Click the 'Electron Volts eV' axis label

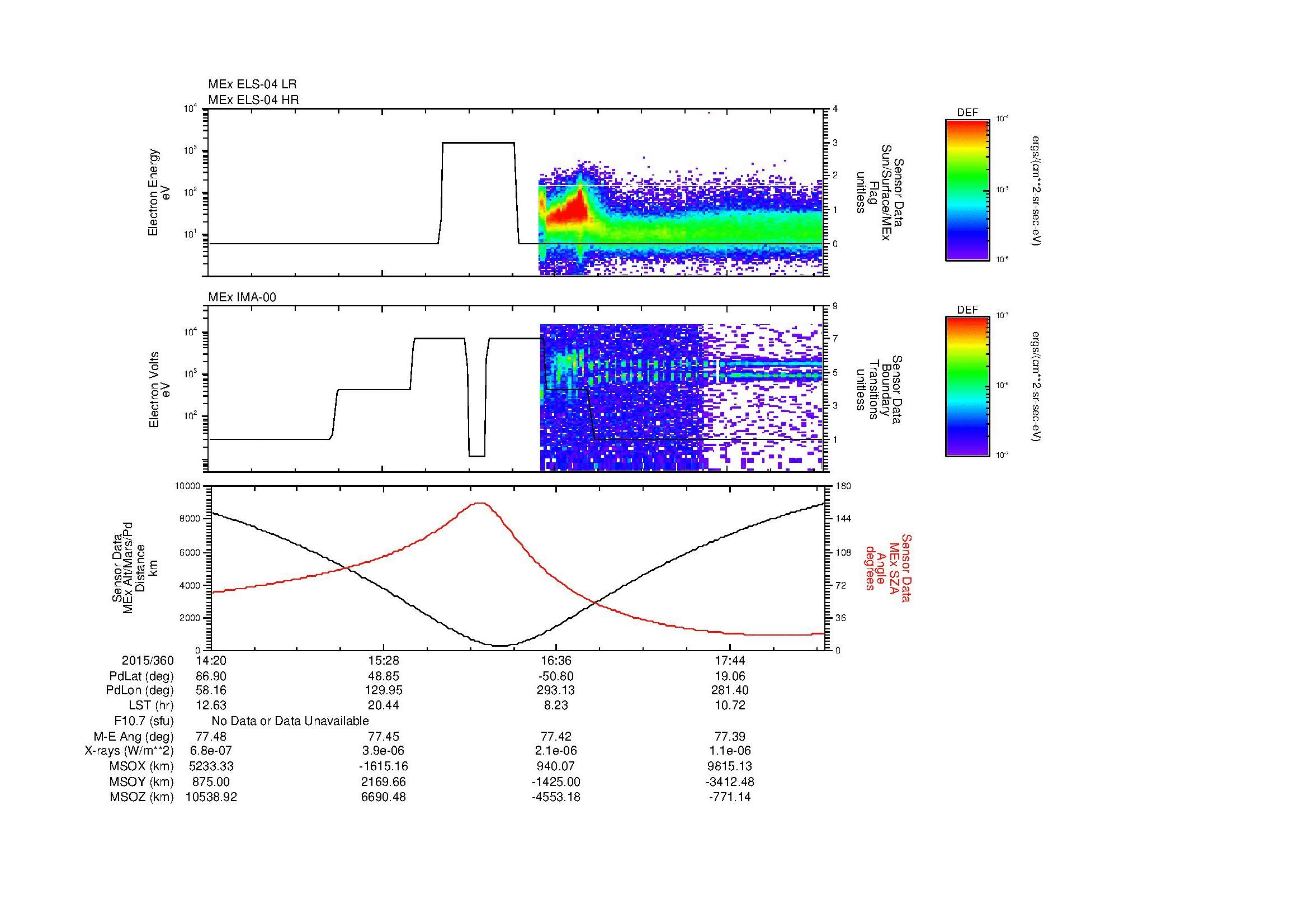(159, 390)
